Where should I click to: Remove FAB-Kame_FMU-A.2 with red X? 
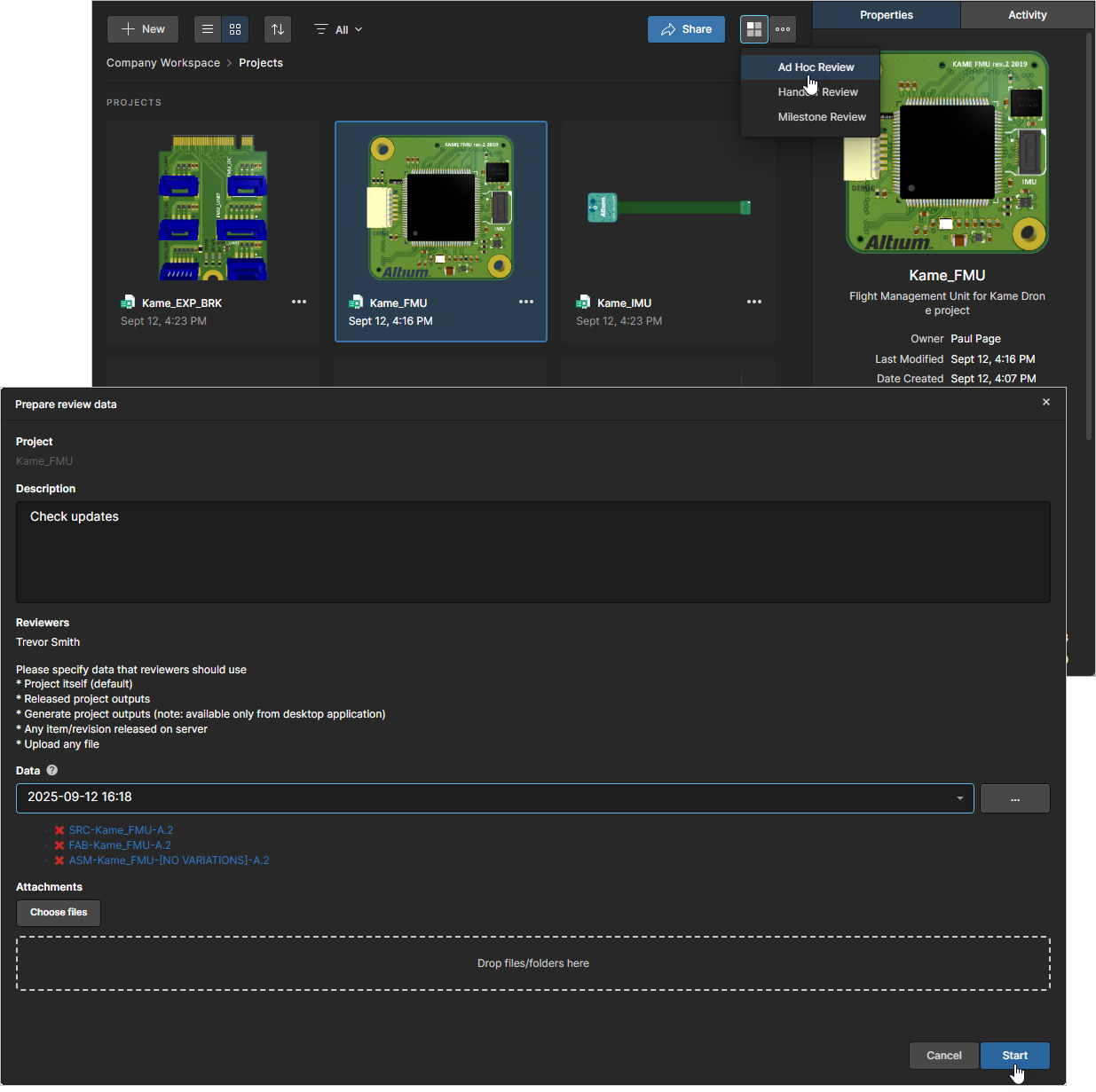(59, 845)
